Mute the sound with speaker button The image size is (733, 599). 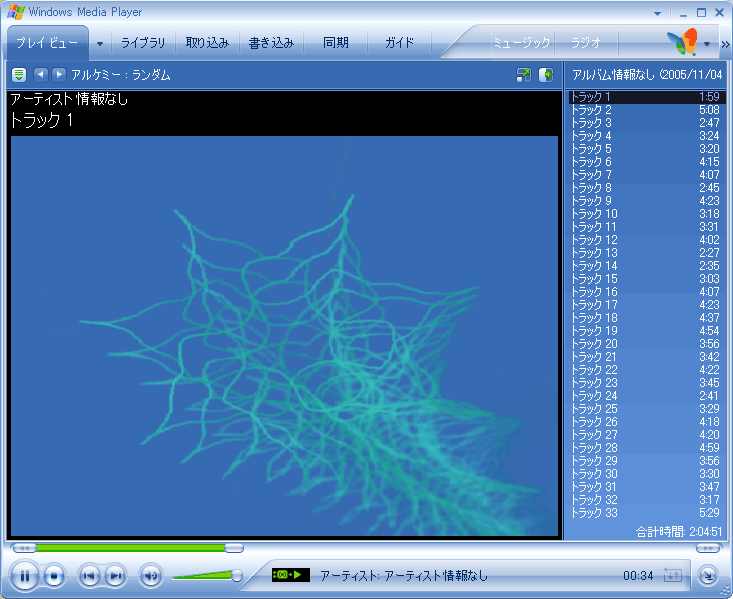coord(151,576)
